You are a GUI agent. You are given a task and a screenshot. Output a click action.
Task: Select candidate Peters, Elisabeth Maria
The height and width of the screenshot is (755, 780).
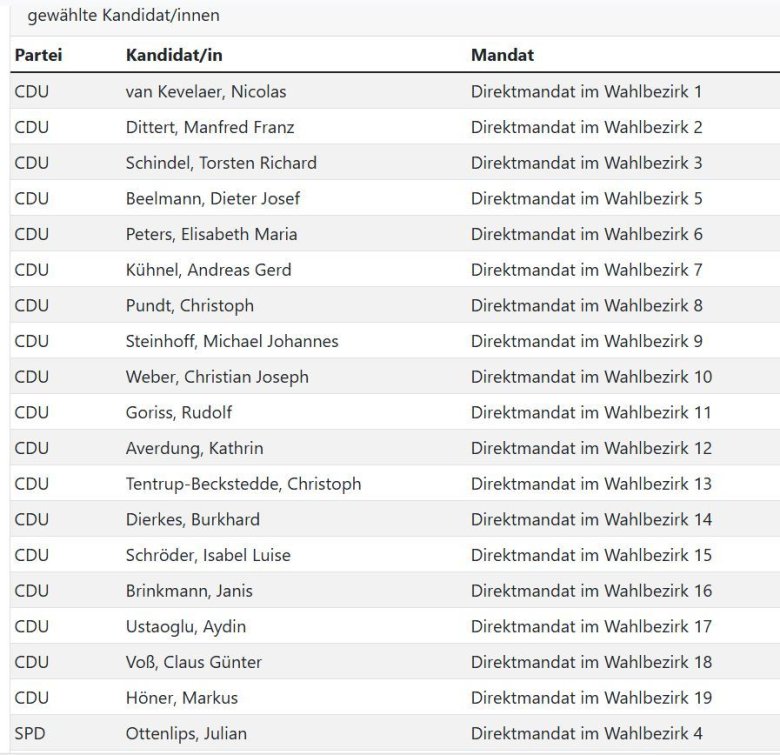(x=211, y=234)
